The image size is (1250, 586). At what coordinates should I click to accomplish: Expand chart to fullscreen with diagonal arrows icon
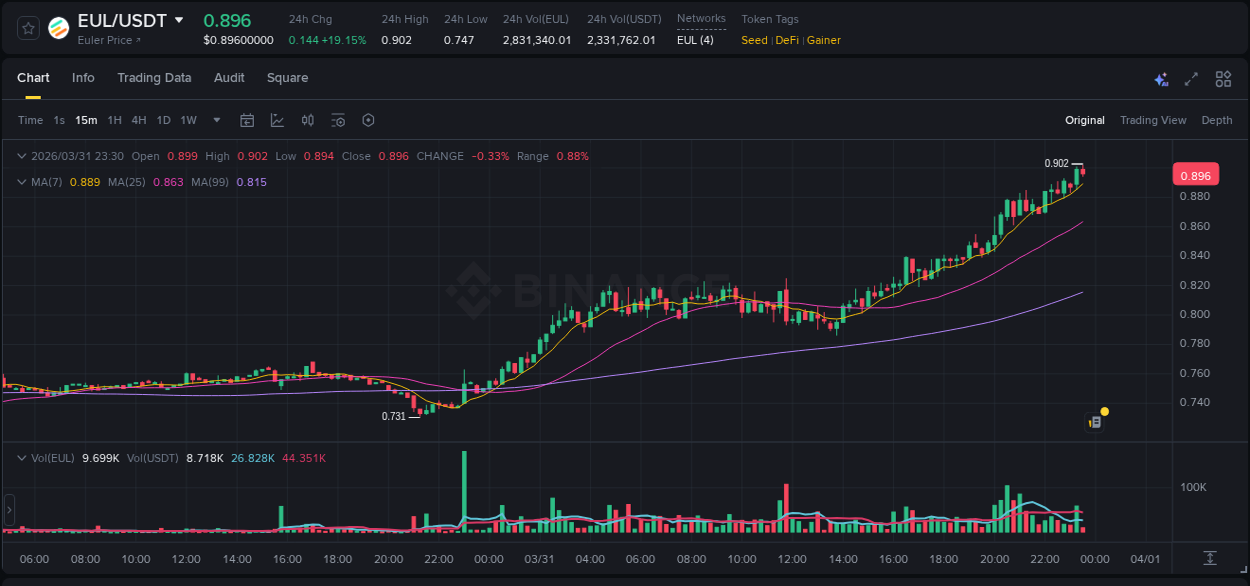click(x=1189, y=78)
